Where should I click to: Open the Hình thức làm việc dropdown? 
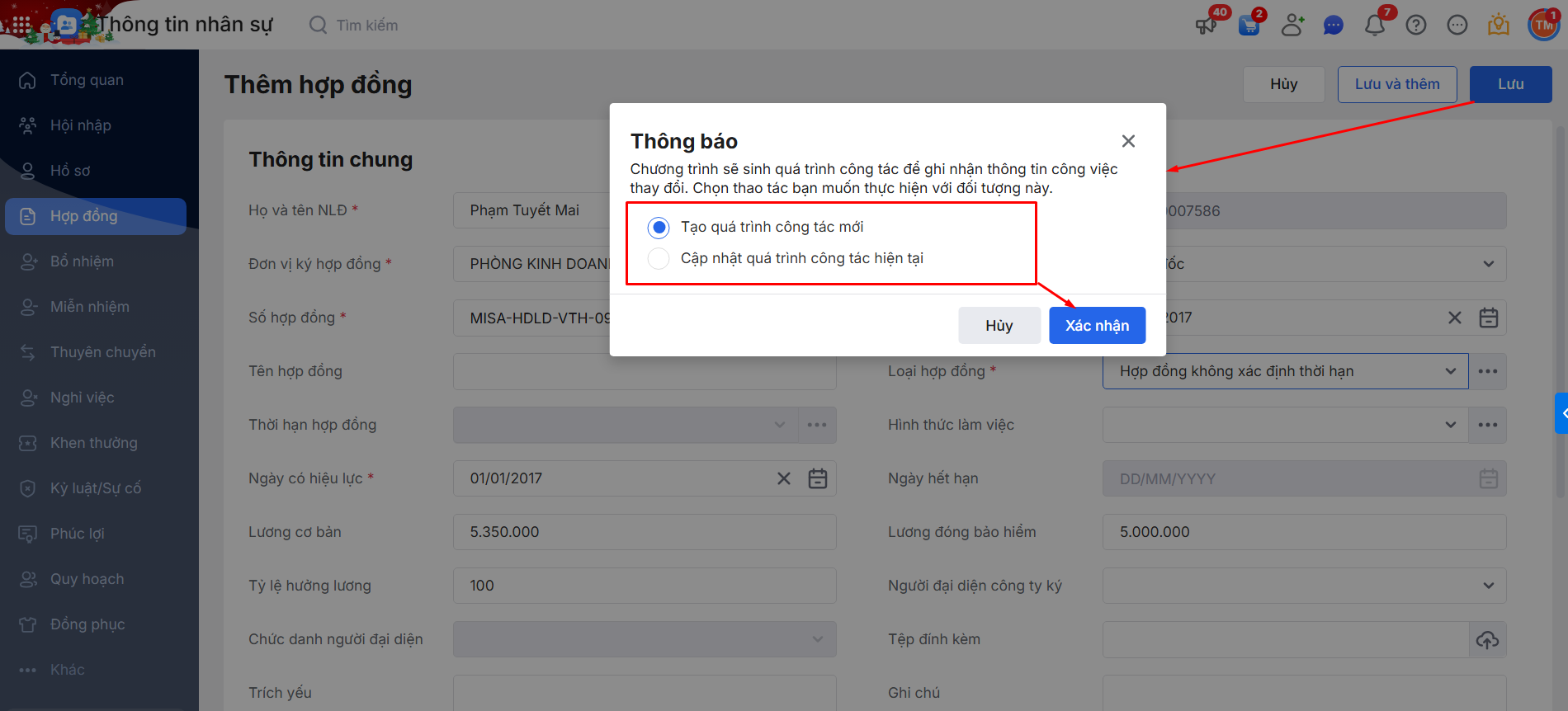(x=1450, y=425)
